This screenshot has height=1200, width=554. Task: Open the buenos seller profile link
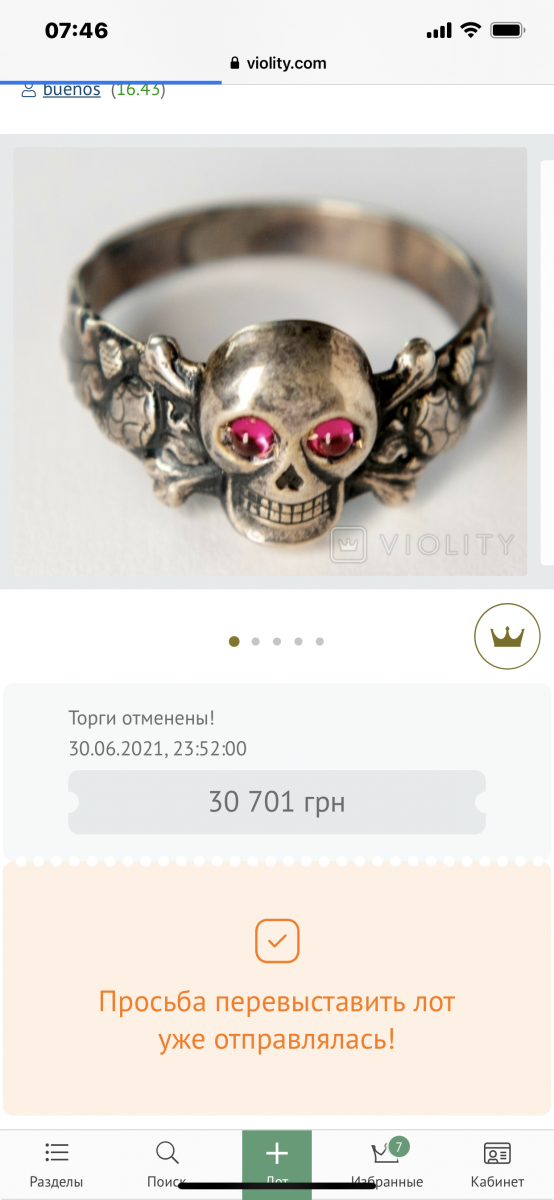coord(71,89)
